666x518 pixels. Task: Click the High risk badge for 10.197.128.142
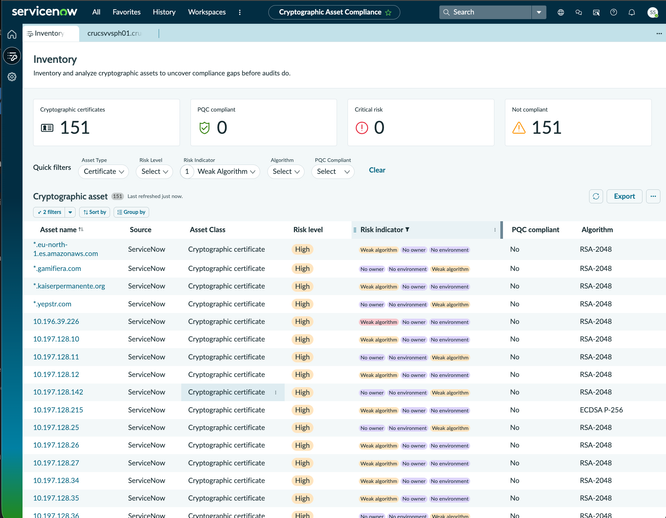[302, 392]
